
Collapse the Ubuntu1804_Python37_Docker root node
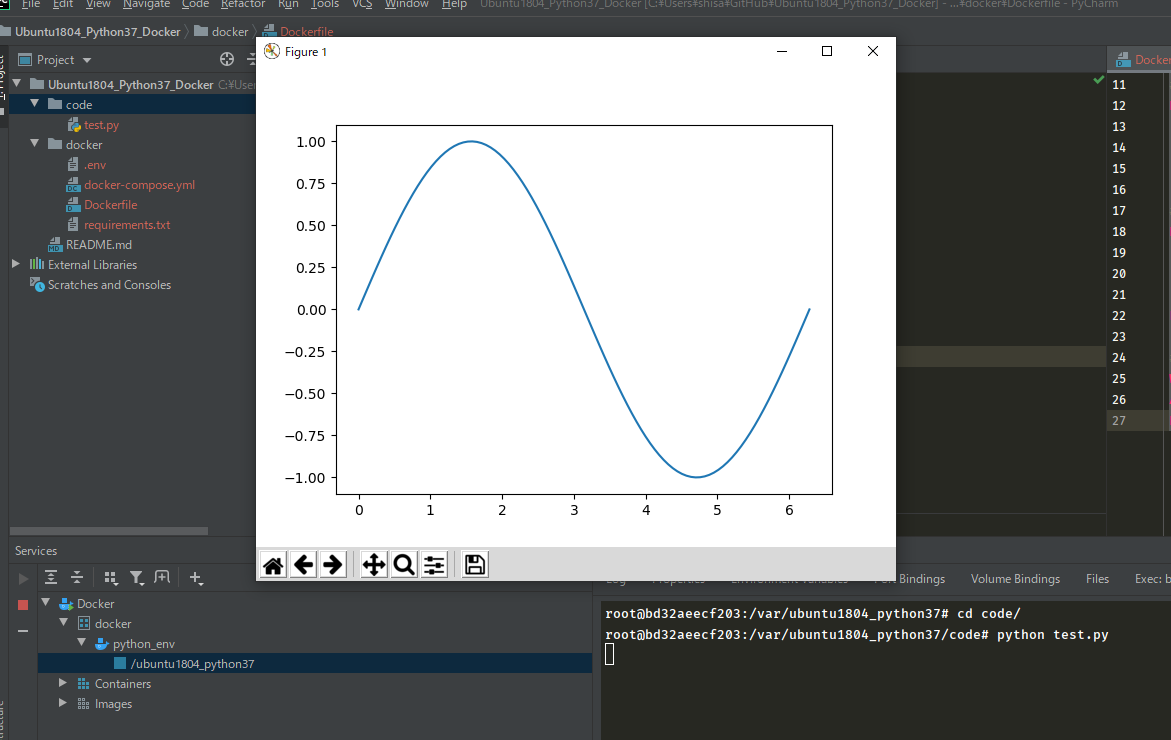pyautogui.click(x=16, y=84)
